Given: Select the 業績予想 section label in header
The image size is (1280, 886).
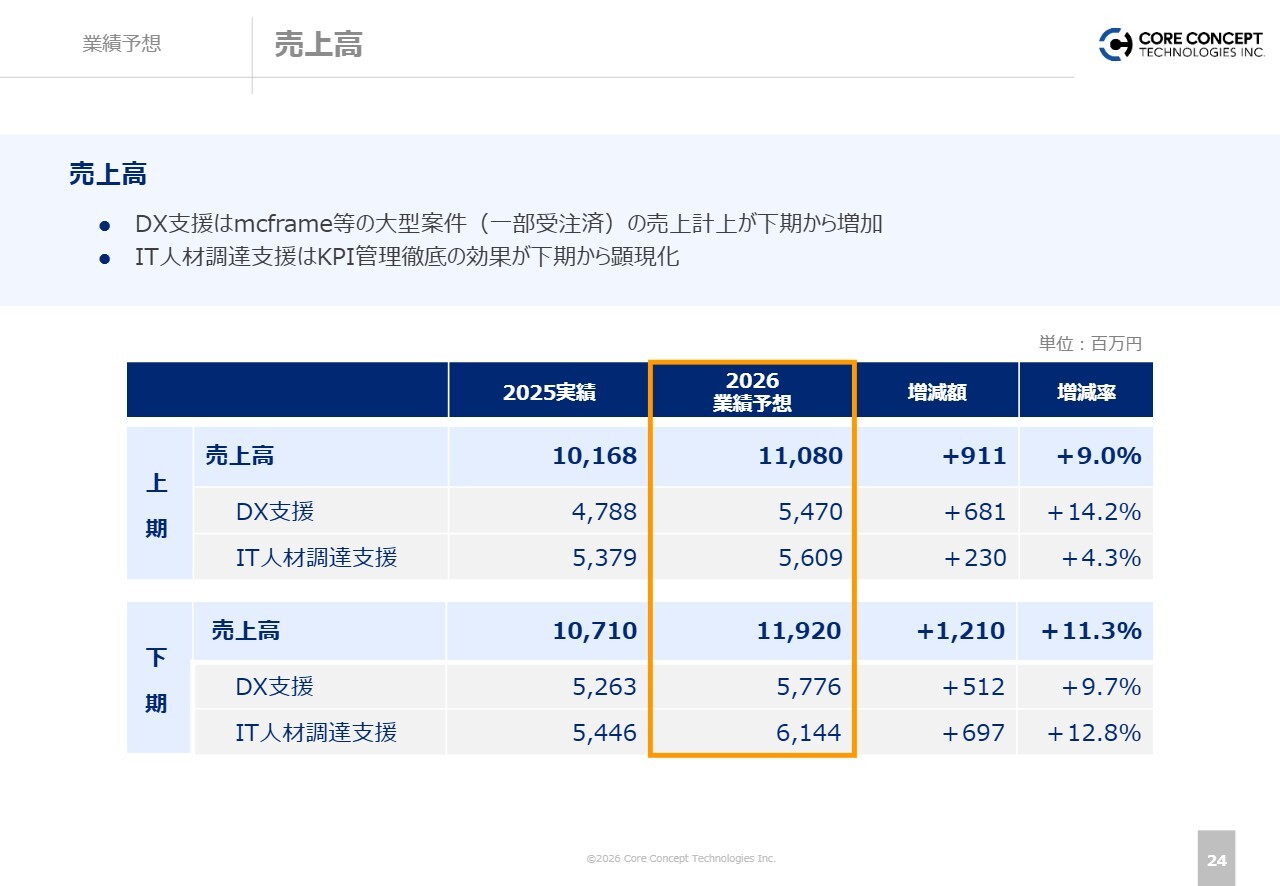Looking at the screenshot, I should tap(121, 44).
